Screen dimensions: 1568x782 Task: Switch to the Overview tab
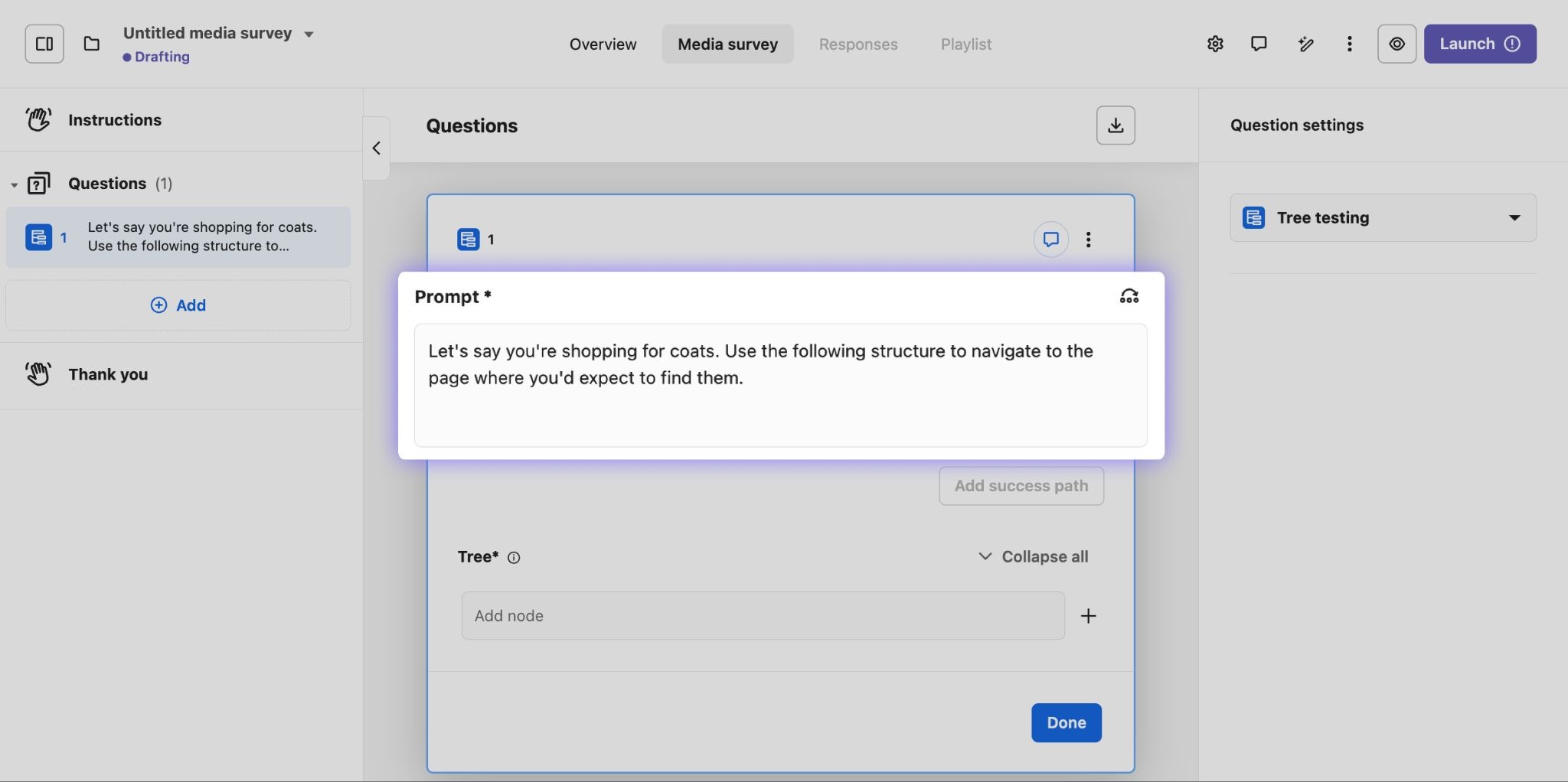point(603,44)
